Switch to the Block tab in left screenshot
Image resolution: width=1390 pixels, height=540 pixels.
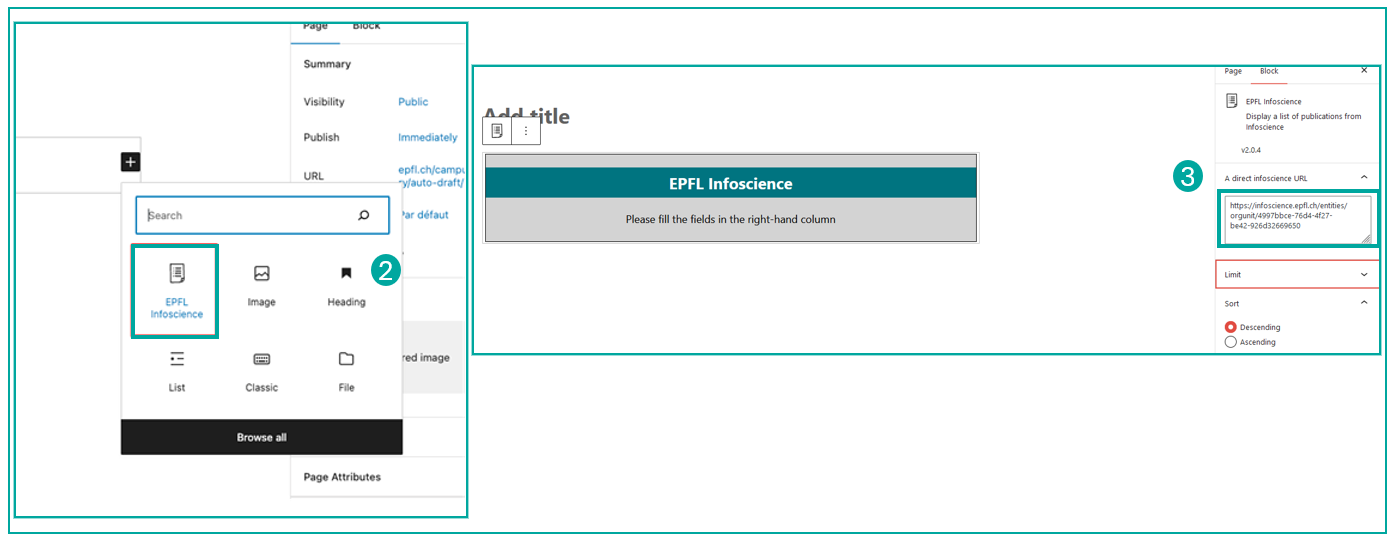(x=366, y=27)
